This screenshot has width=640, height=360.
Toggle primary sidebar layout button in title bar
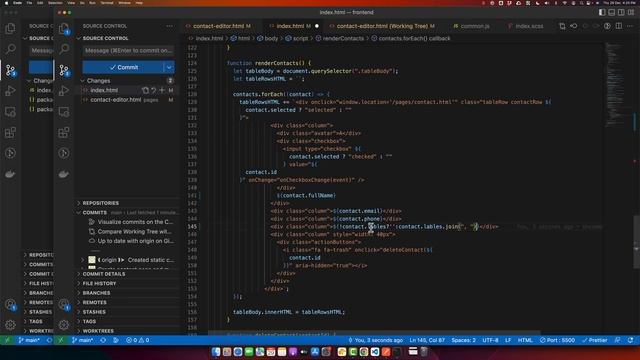coord(602,13)
